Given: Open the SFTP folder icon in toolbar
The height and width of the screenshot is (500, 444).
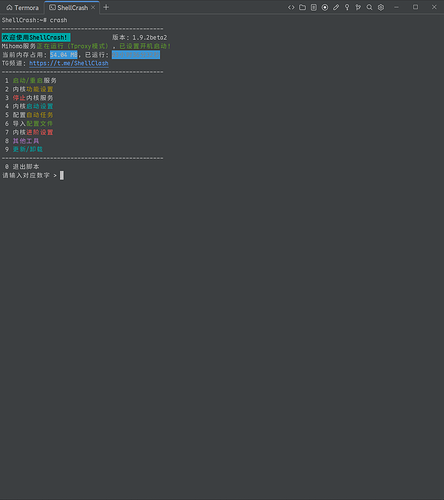Looking at the screenshot, I should coord(302,7).
